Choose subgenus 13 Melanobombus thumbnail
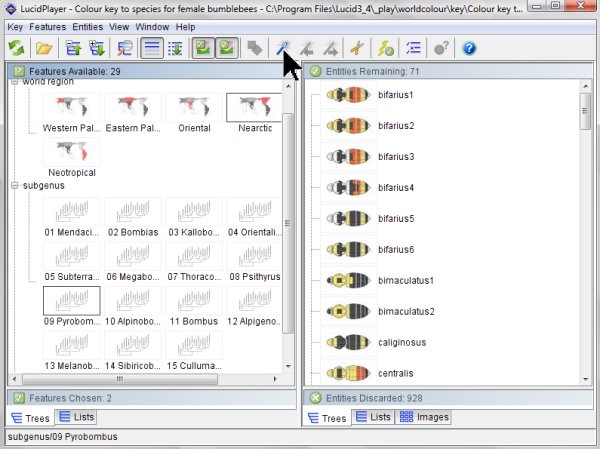Viewport: 600px width, 449px height. coord(72,345)
